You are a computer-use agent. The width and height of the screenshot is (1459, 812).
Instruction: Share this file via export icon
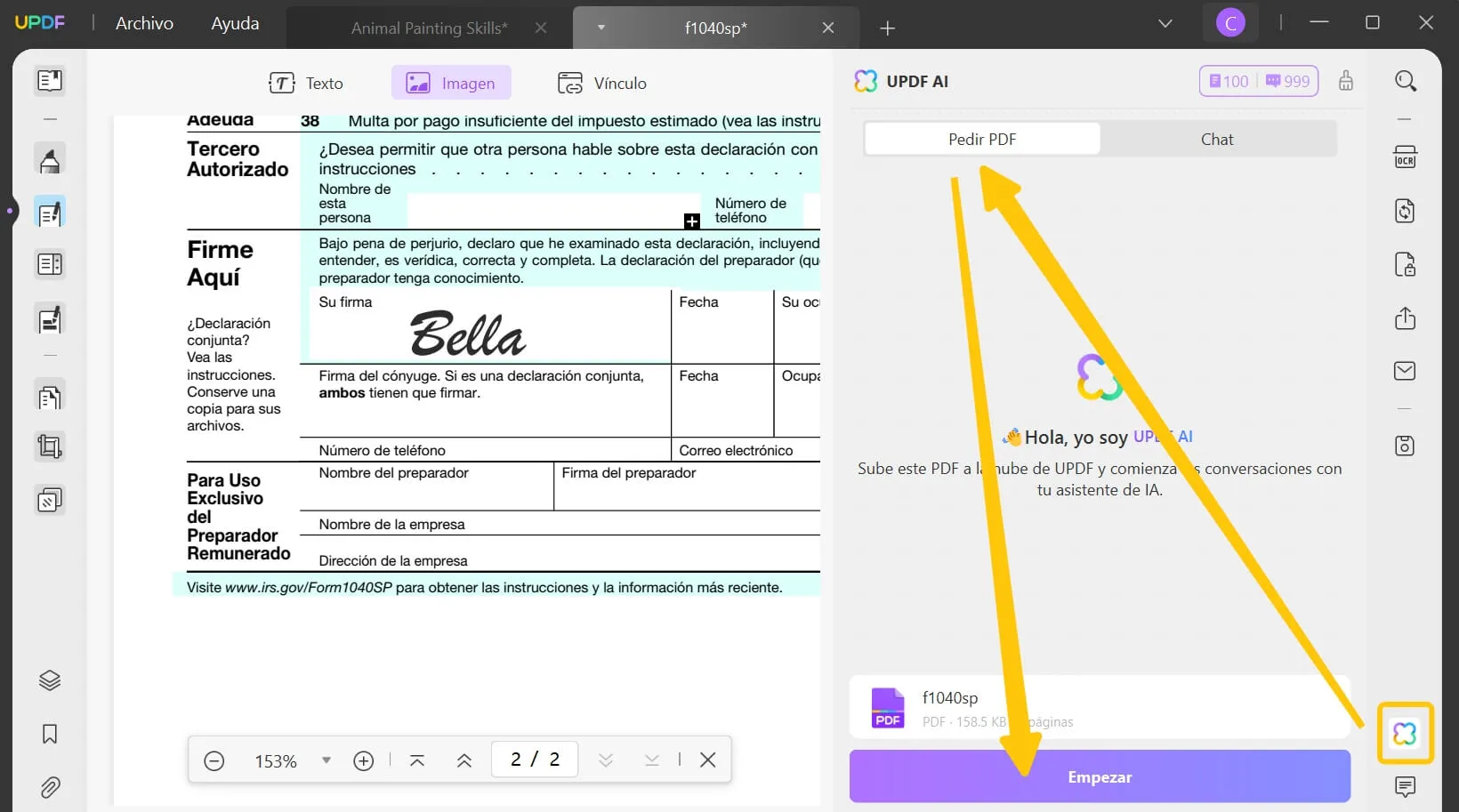1405,318
